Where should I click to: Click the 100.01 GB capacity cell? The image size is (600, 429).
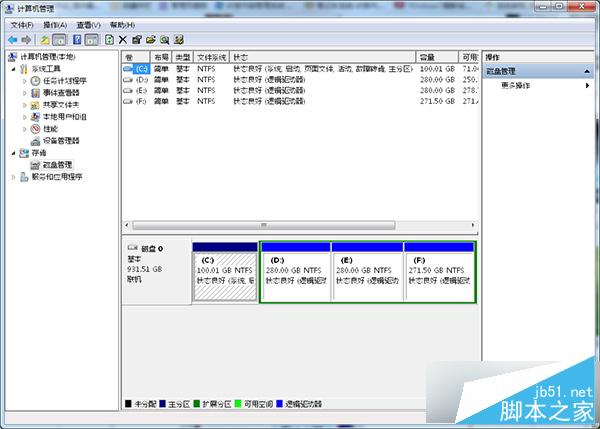437,69
